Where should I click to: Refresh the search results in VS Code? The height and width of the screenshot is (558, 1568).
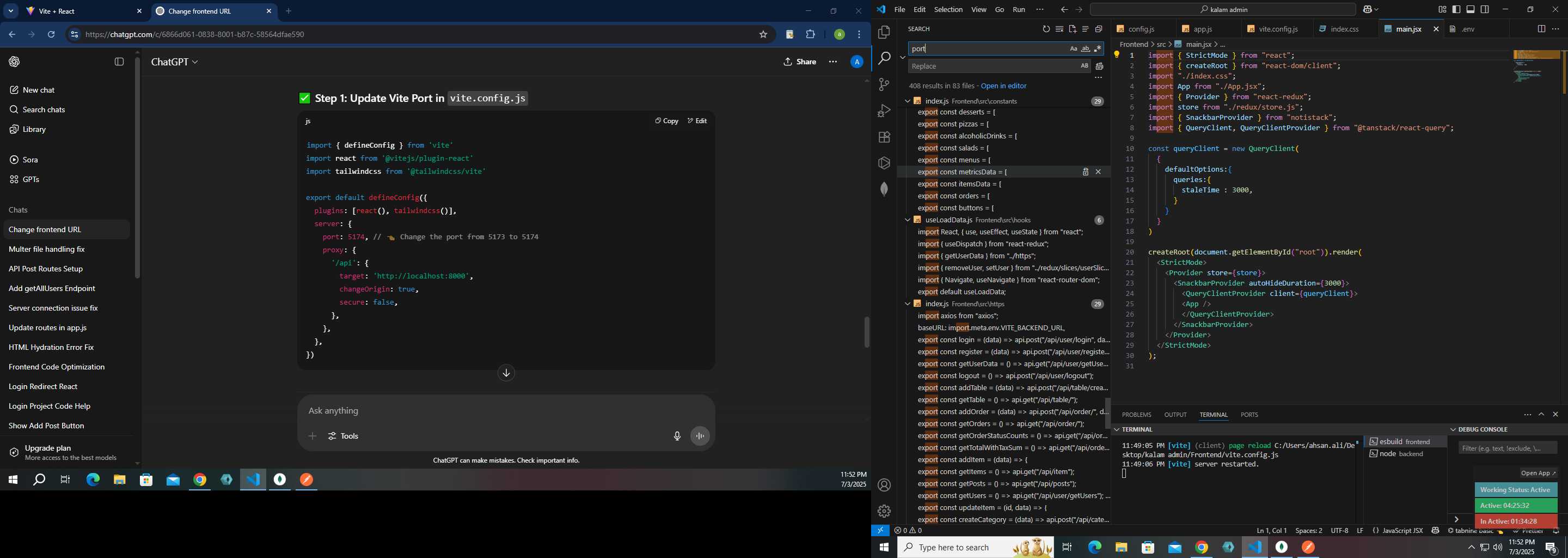(x=1046, y=29)
